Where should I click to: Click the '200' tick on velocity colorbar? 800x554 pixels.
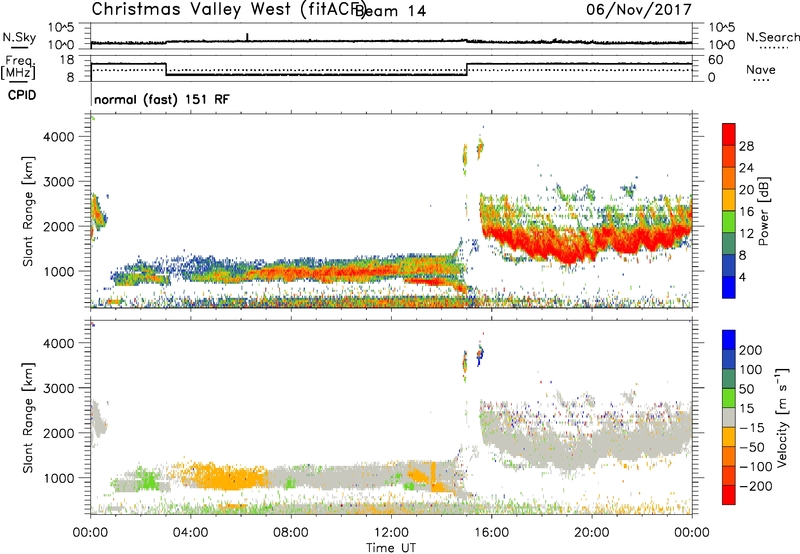(751, 350)
